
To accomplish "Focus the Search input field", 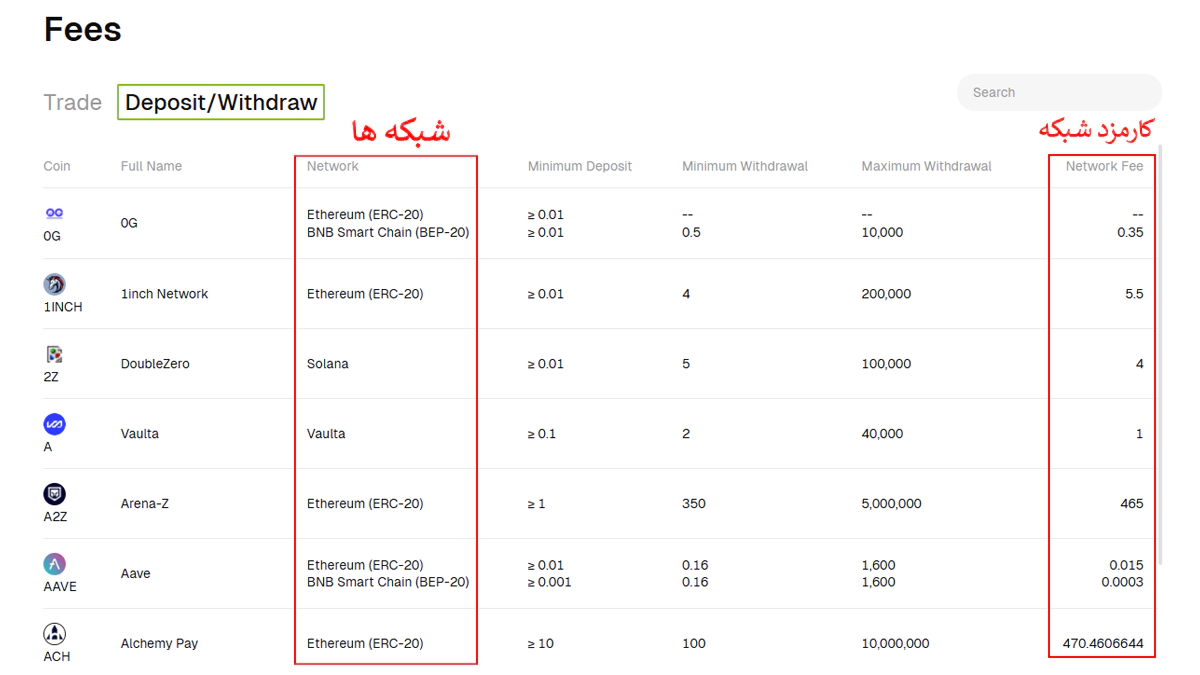I will pos(1058,92).
